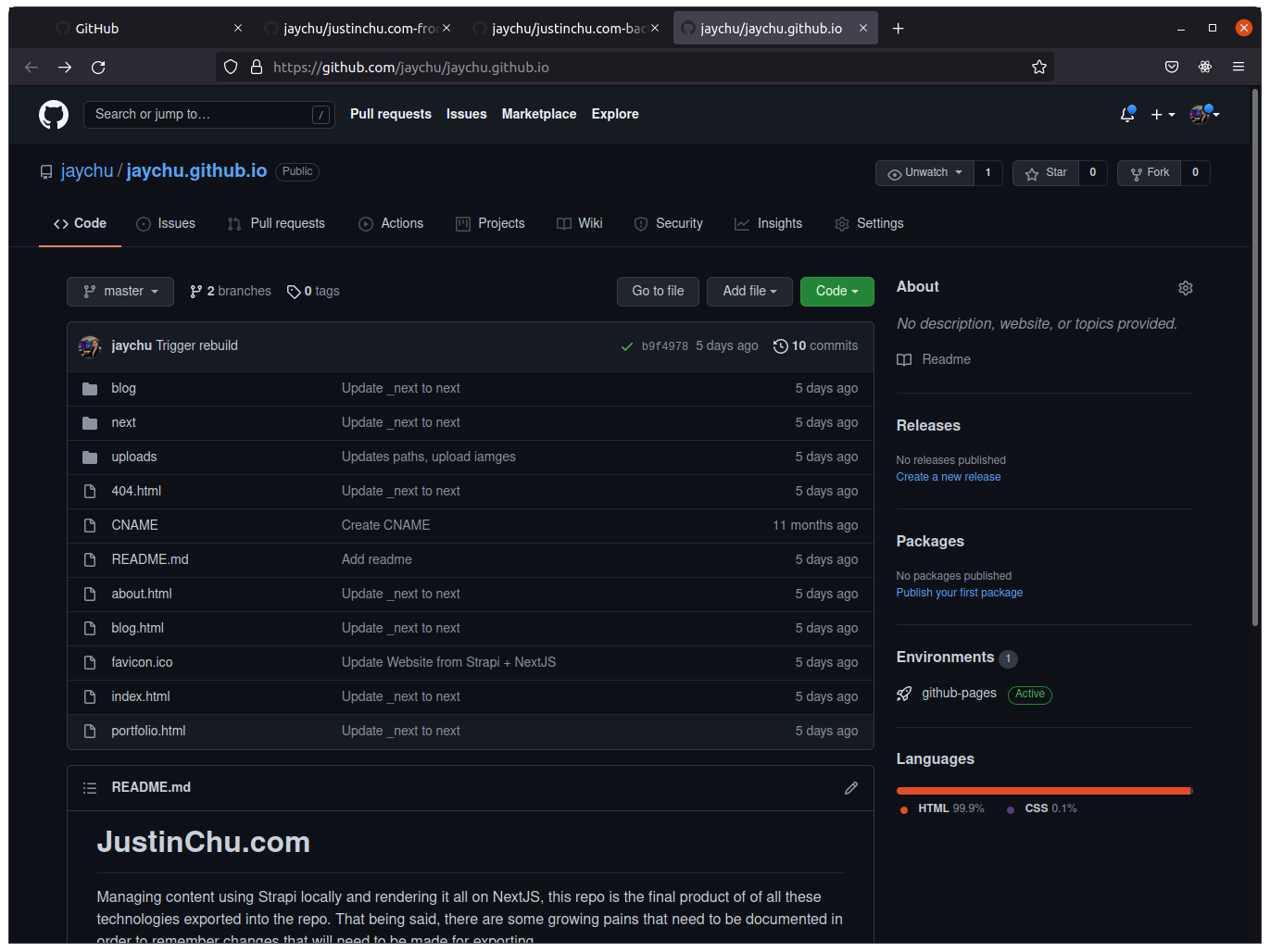Reload the page in browser toolbar
Viewport: 1270px width, 952px height.
[98, 68]
